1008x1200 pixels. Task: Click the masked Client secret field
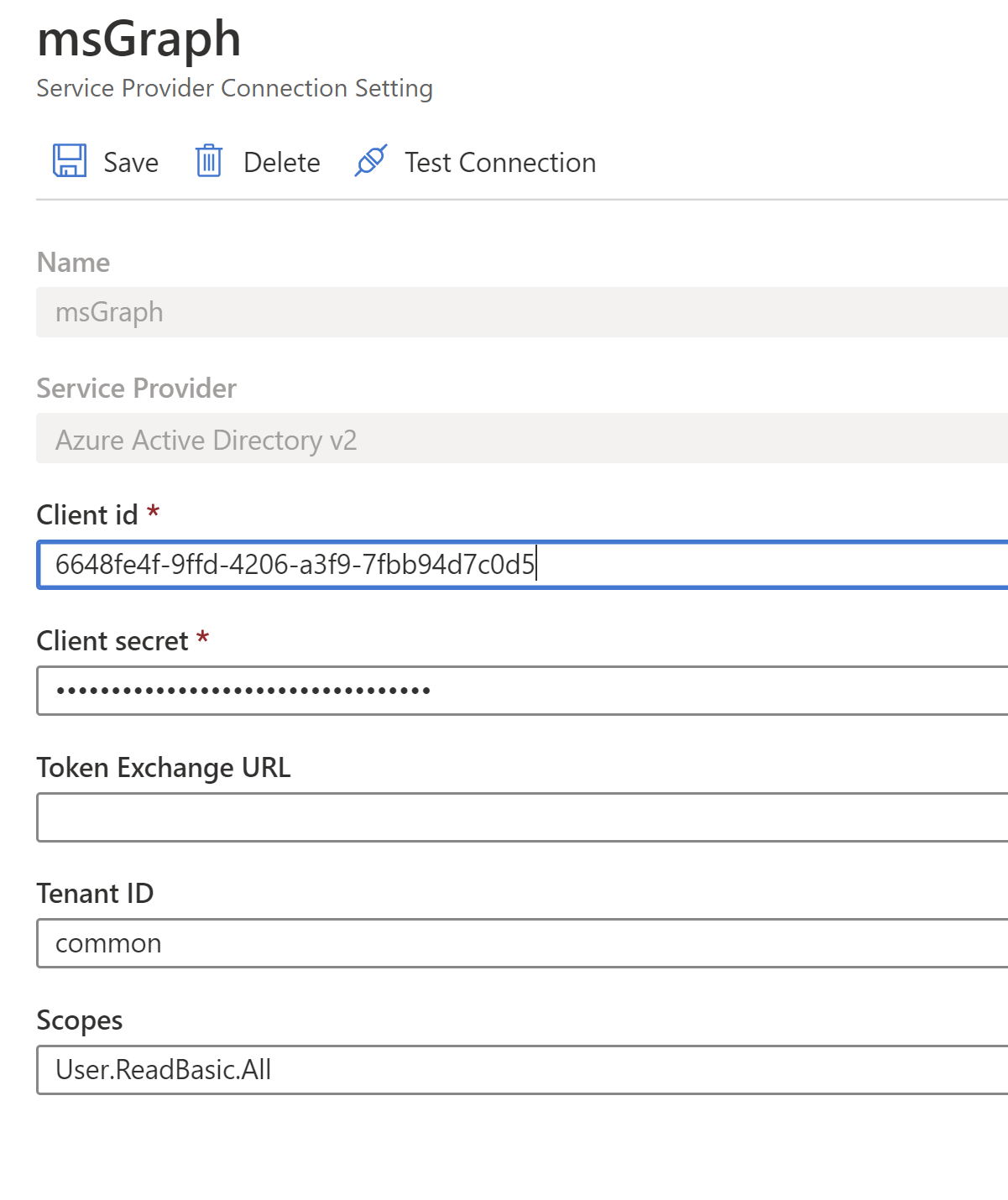pos(504,690)
